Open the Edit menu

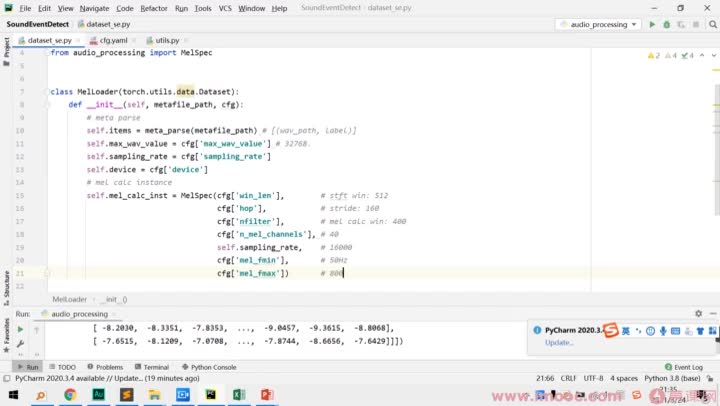pos(44,8)
